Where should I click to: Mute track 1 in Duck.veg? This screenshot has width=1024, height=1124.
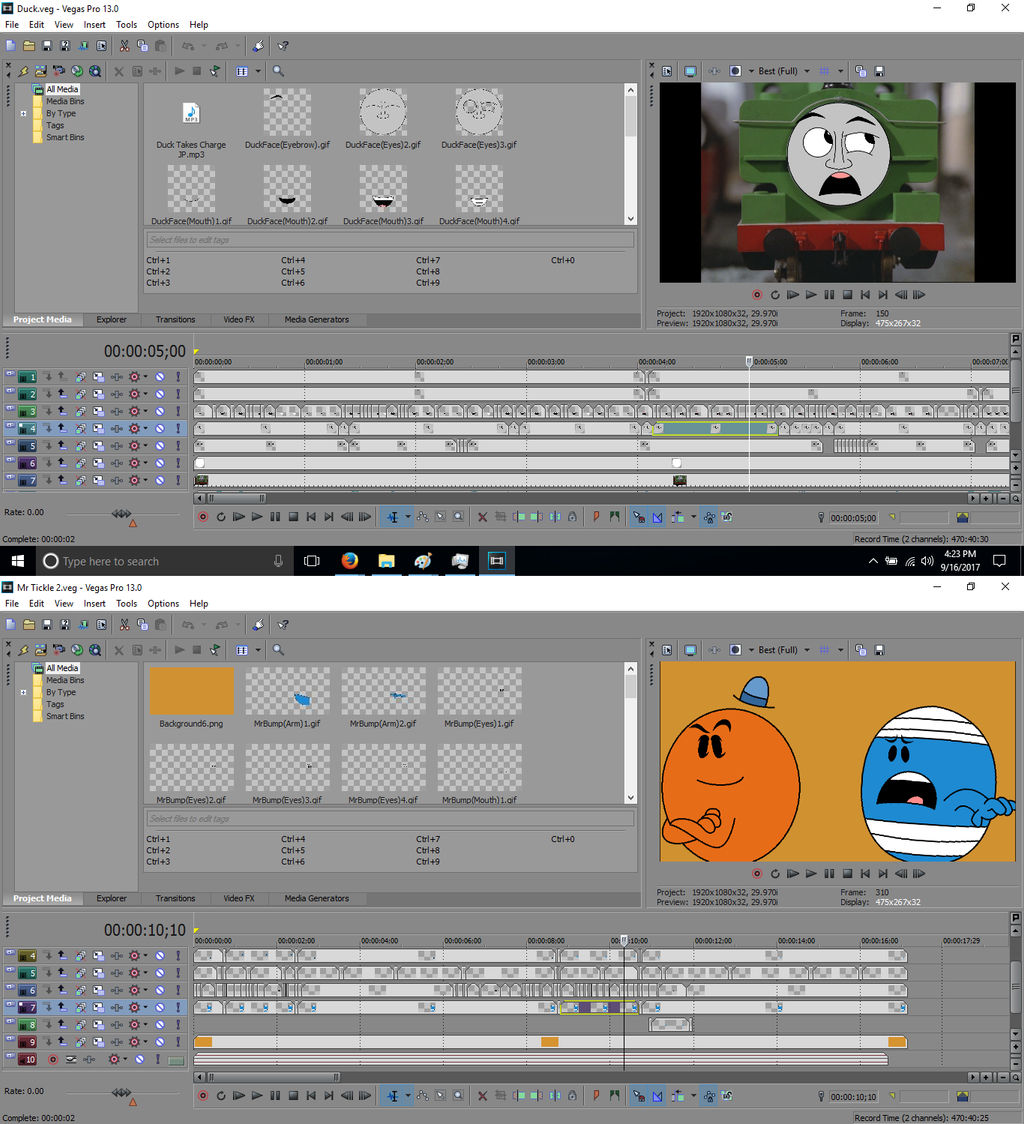tap(160, 377)
